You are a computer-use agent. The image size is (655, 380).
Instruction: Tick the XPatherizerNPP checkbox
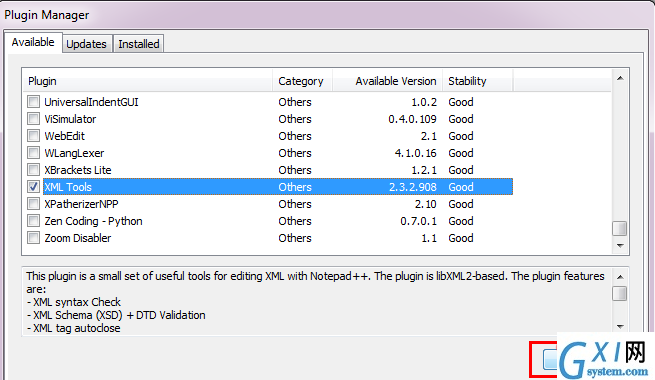pyautogui.click(x=33, y=204)
